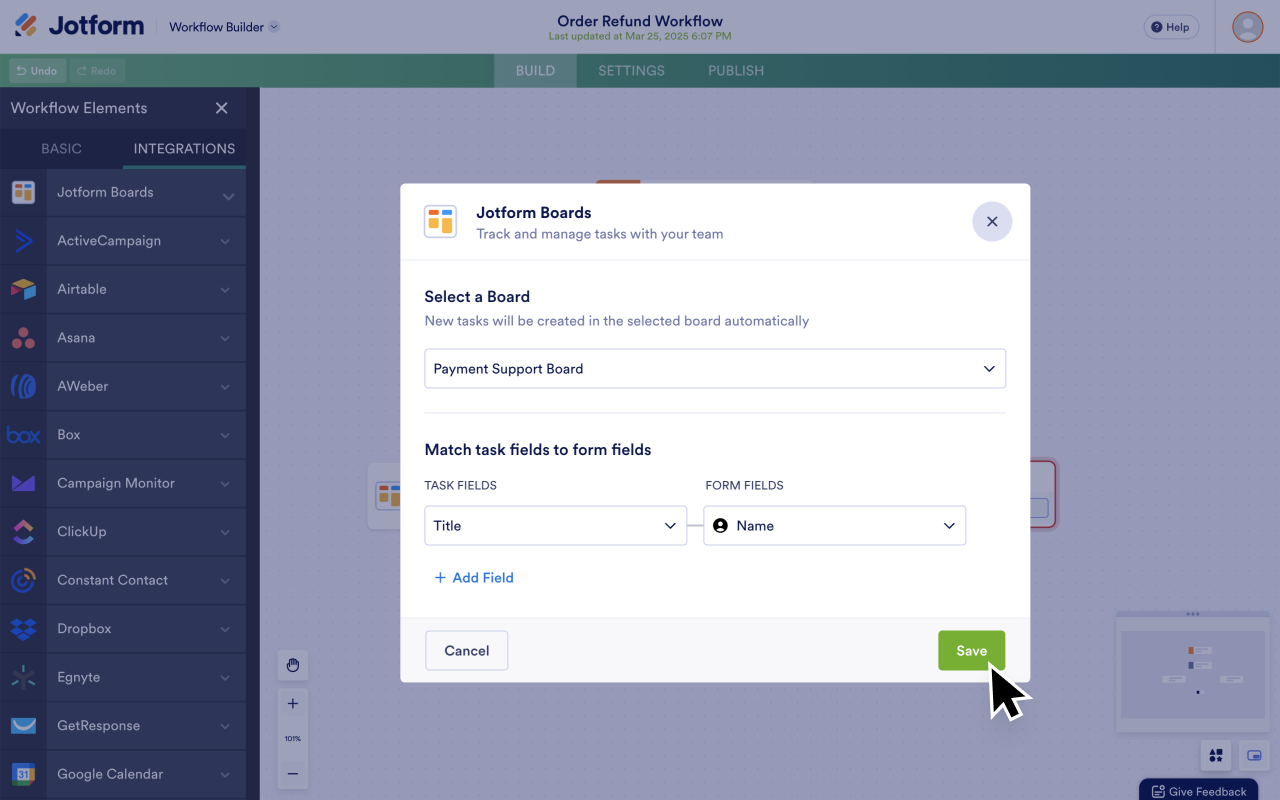Click the Dropbox icon
This screenshot has width=1280, height=800.
click(23, 629)
